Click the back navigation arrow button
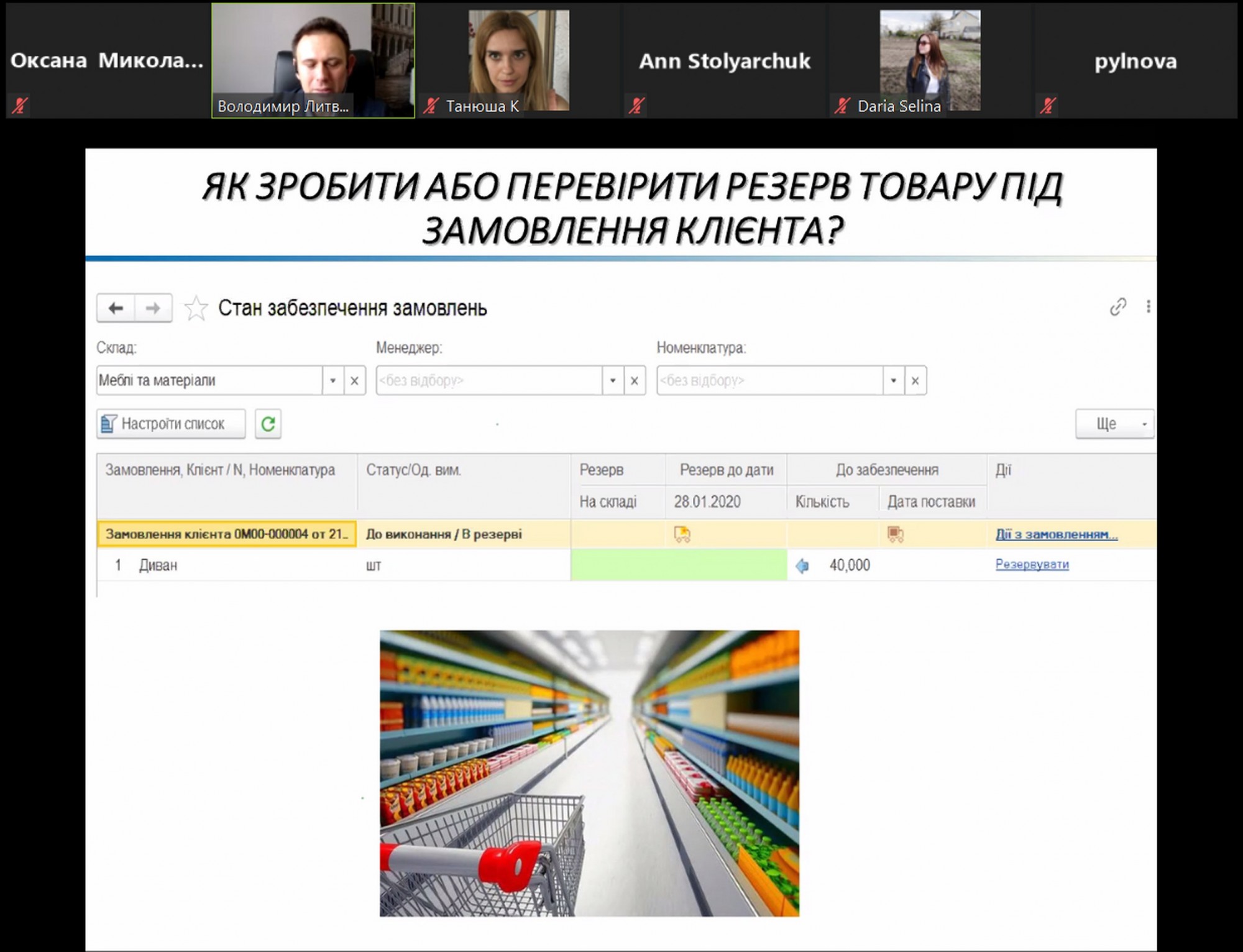Image resolution: width=1243 pixels, height=952 pixels. [x=116, y=308]
